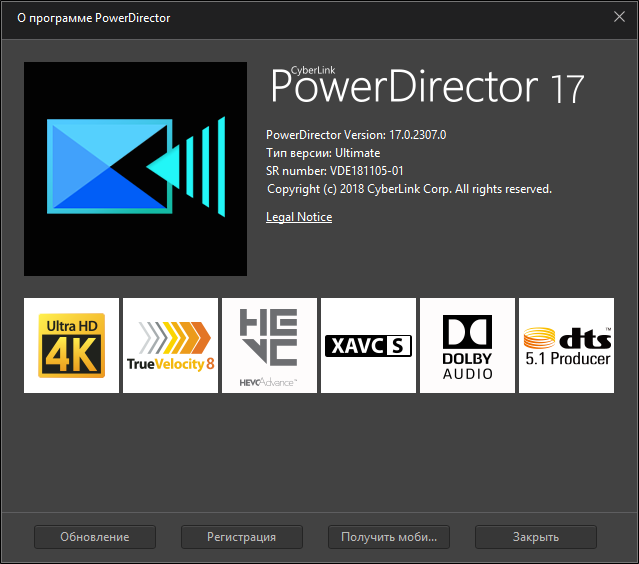Image resolution: width=639 pixels, height=564 pixels.
Task: Click the О программе PowerDirector title bar
Action: click(93, 18)
